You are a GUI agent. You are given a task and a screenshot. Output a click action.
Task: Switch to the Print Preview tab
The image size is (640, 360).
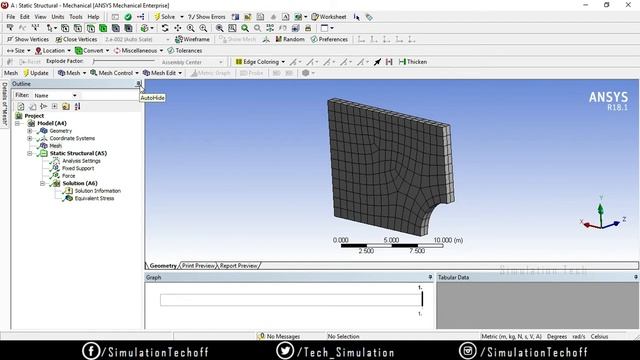[198, 266]
